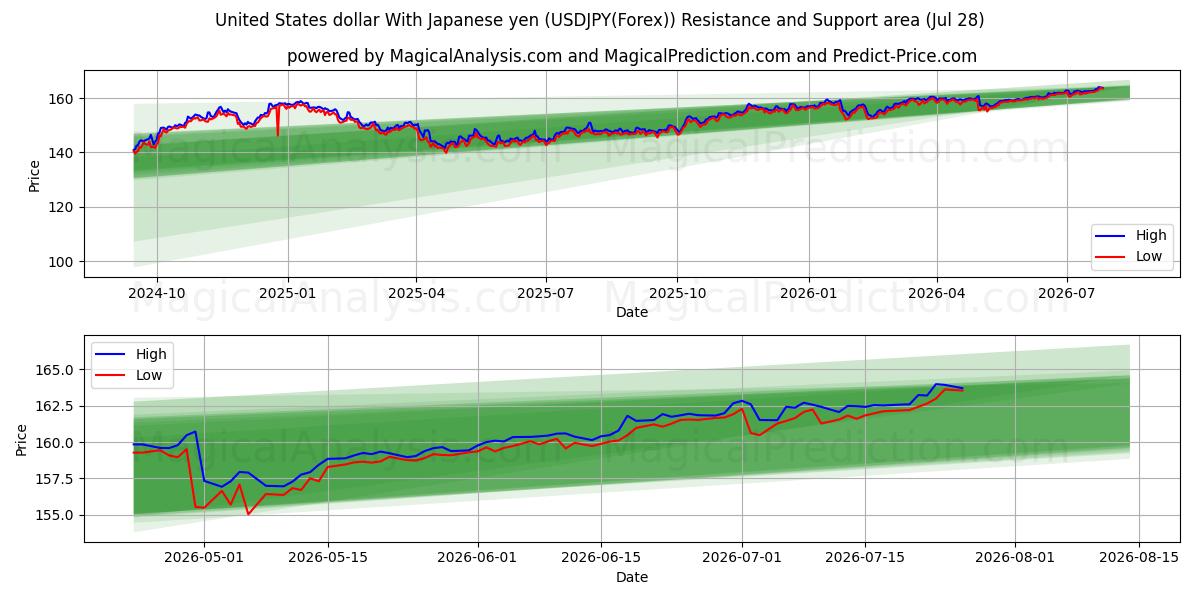Click the 'Price' axis label of top chart

(x=34, y=174)
